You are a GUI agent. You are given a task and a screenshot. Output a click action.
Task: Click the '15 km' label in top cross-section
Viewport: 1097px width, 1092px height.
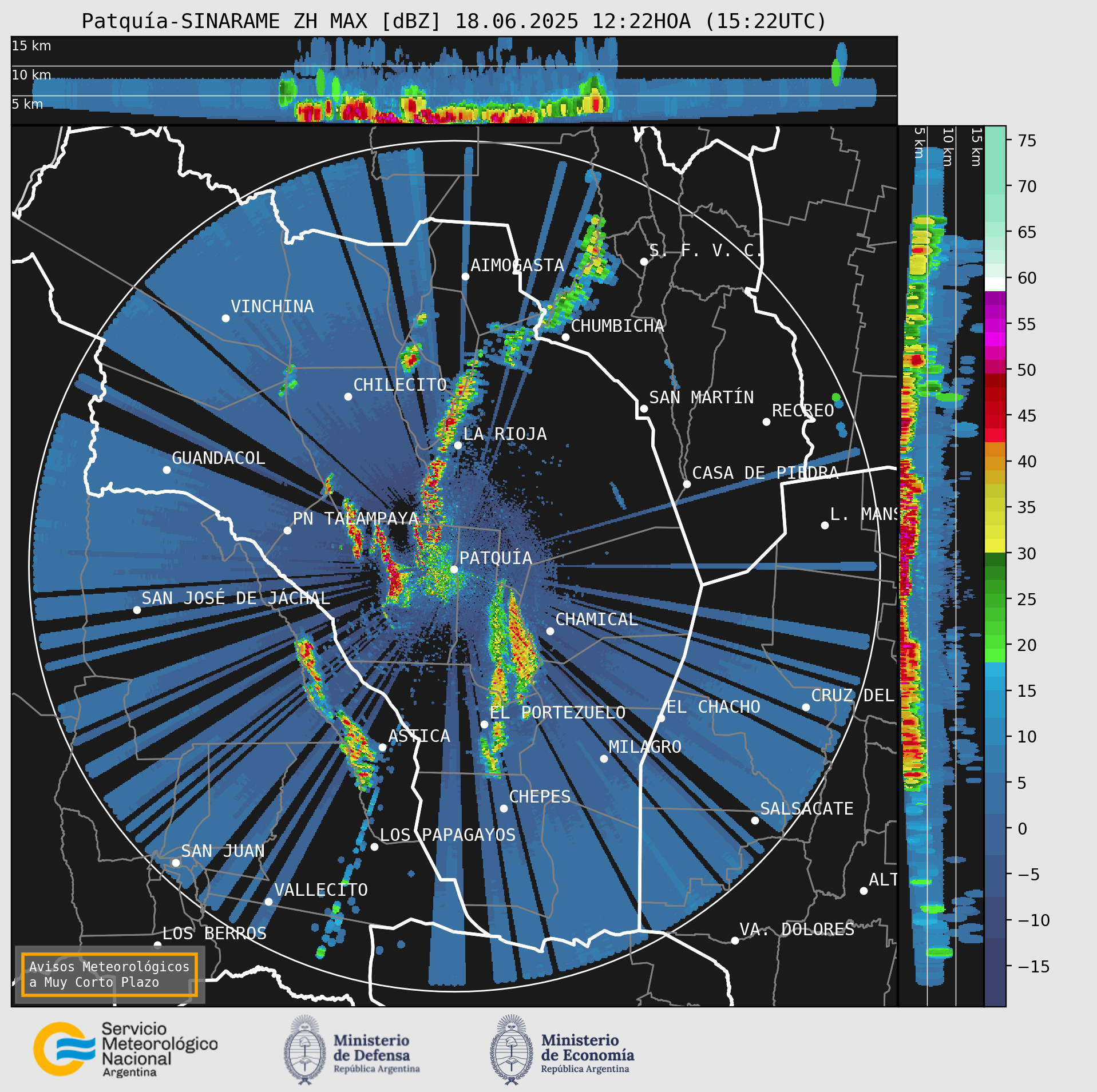click(31, 46)
